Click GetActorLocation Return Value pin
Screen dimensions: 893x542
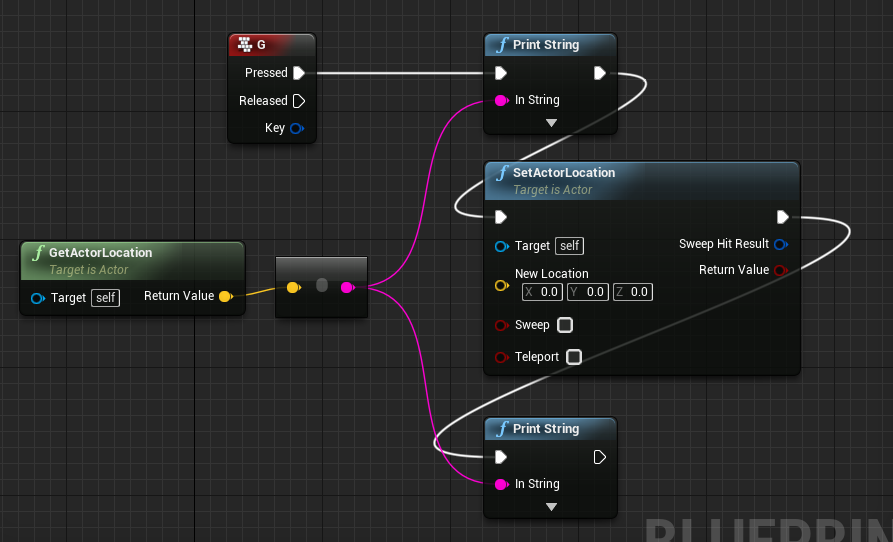pyautogui.click(x=226, y=297)
